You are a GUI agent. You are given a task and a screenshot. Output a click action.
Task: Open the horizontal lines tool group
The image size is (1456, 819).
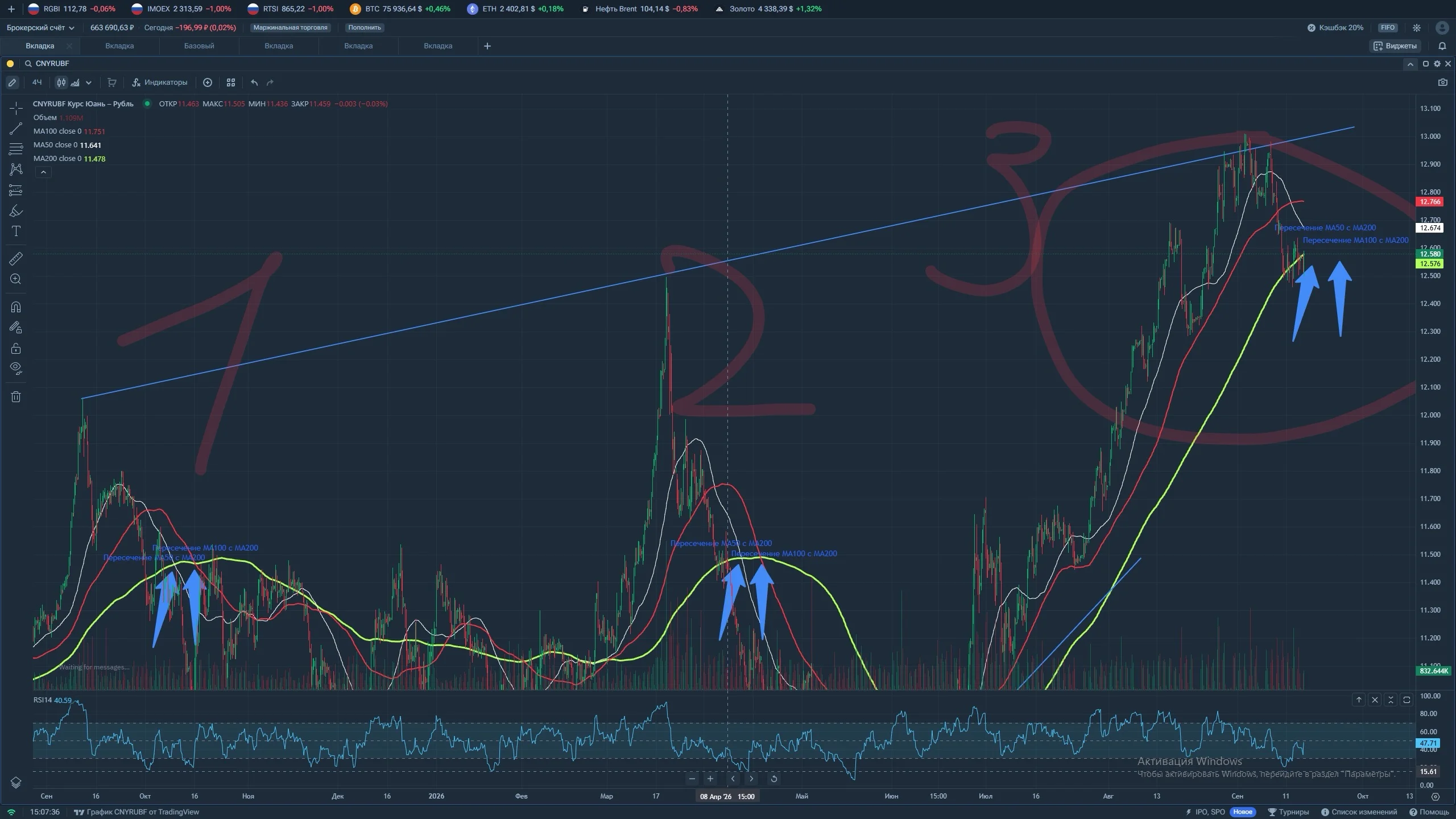[16, 149]
